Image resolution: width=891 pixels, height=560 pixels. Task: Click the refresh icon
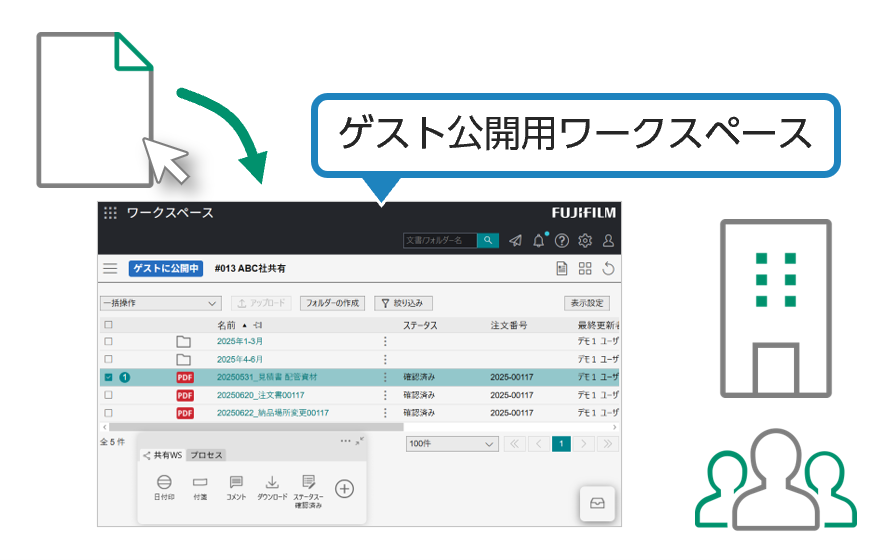click(608, 268)
